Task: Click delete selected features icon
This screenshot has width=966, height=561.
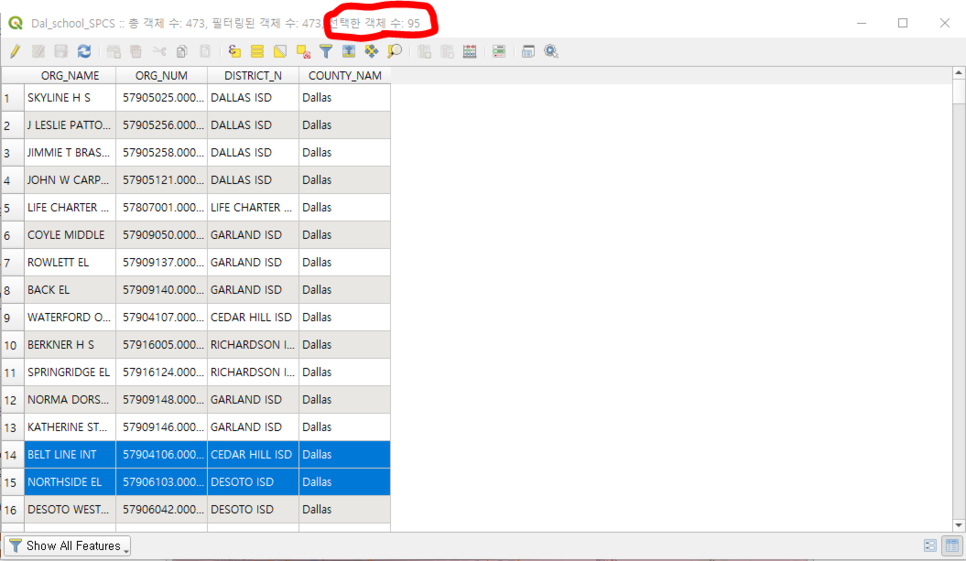Action: 136,52
